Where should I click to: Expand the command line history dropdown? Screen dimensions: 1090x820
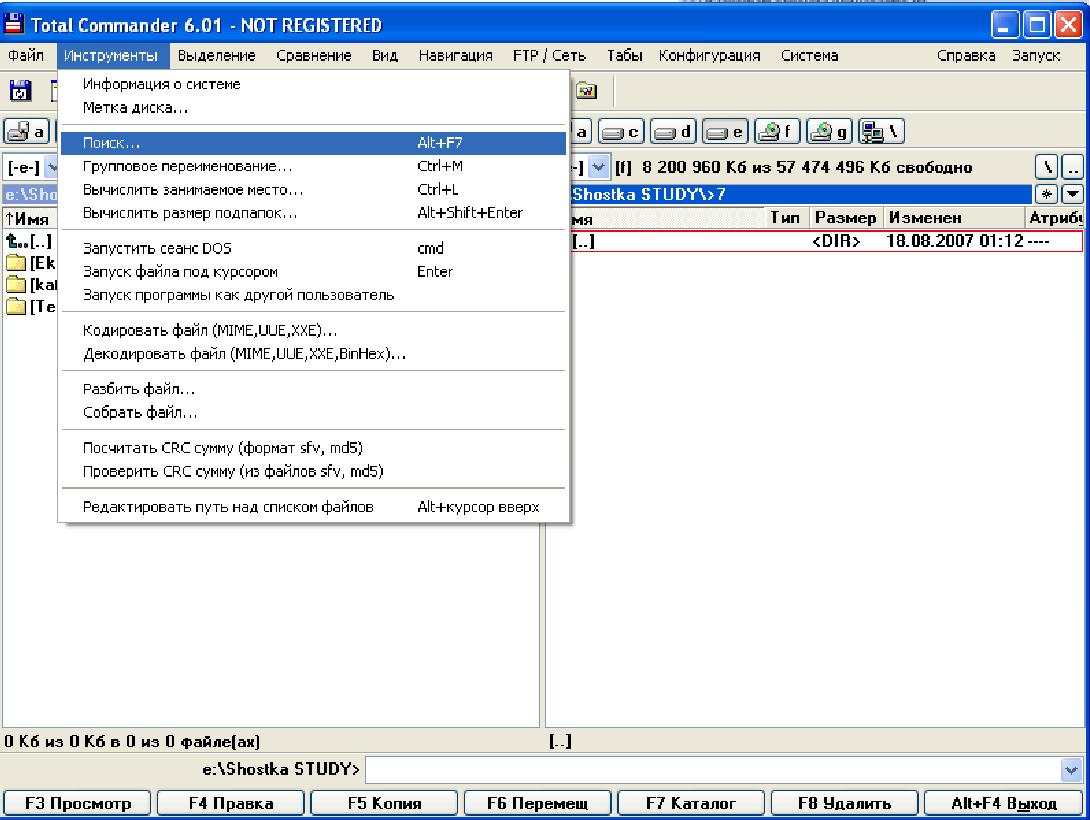1071,769
